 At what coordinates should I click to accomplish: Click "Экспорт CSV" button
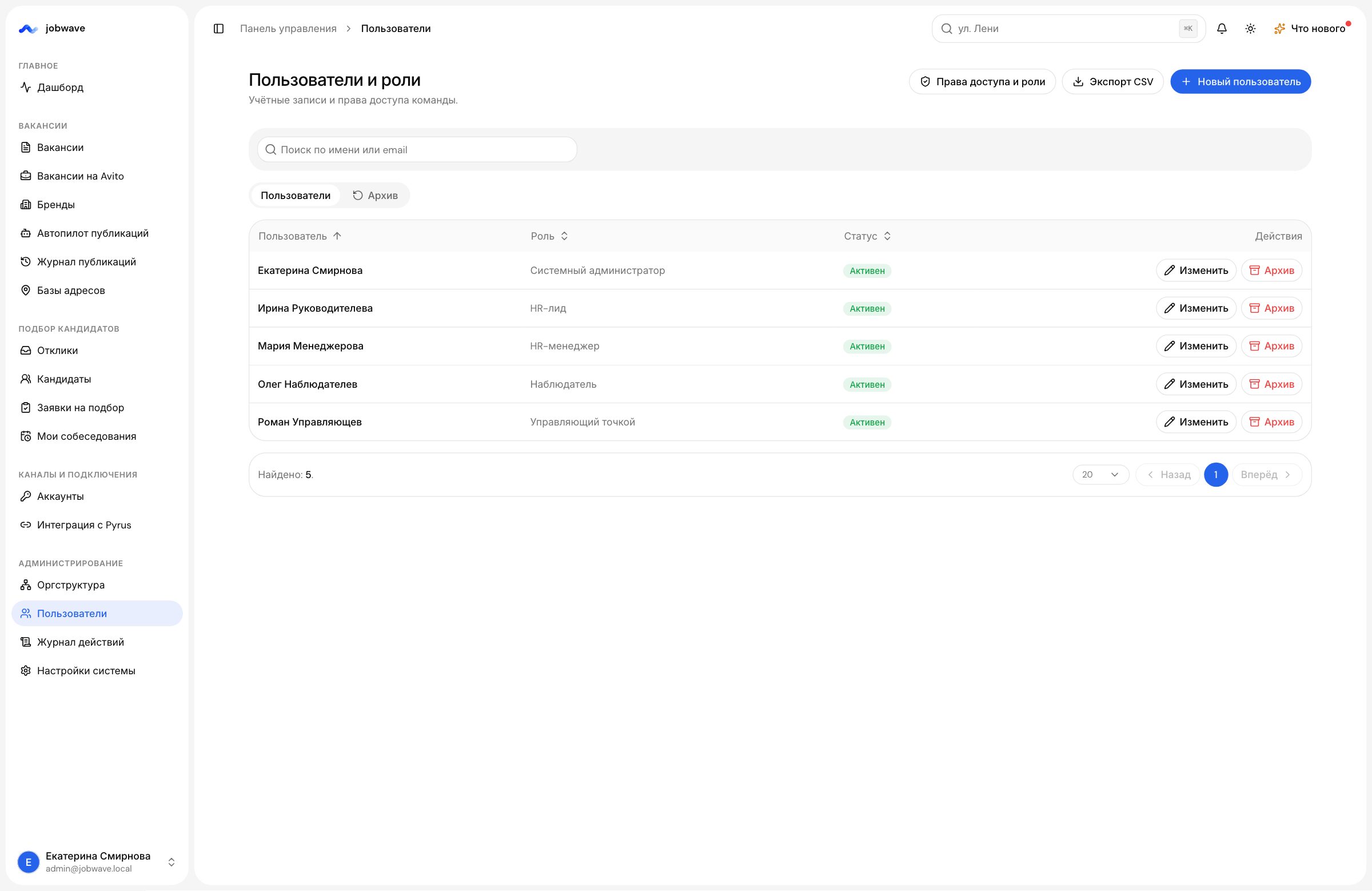point(1112,81)
